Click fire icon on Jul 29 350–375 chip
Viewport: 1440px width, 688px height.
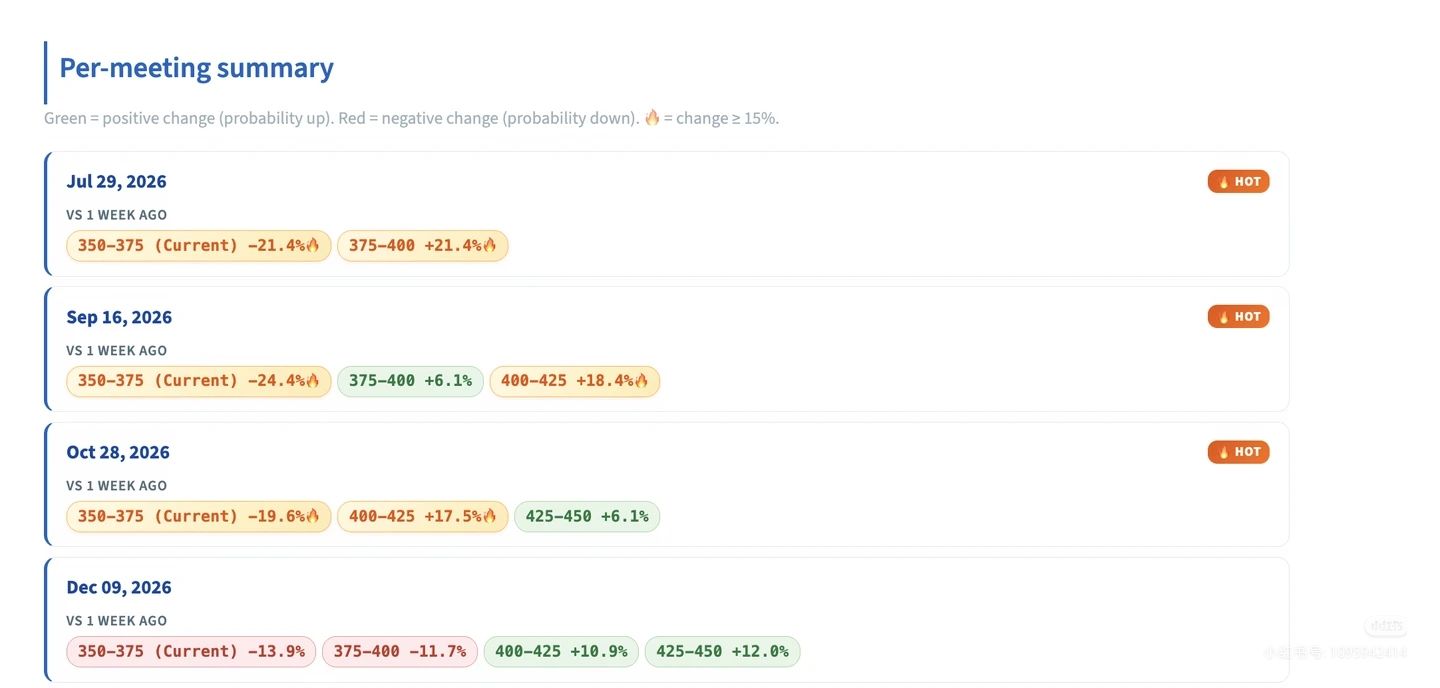click(312, 245)
